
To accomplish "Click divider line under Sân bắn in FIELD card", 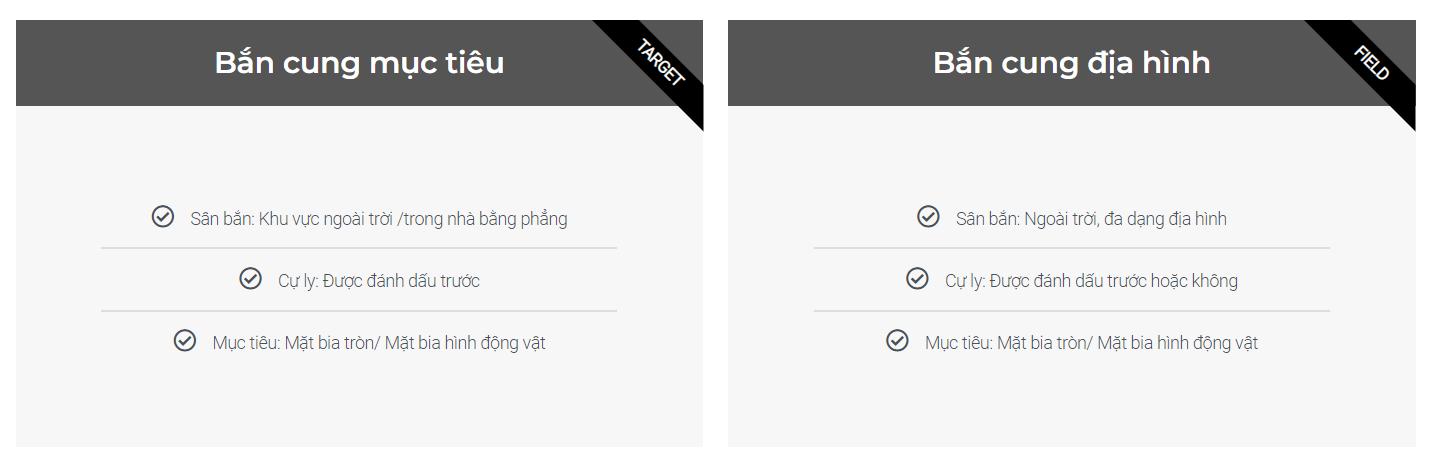I will [x=1071, y=248].
